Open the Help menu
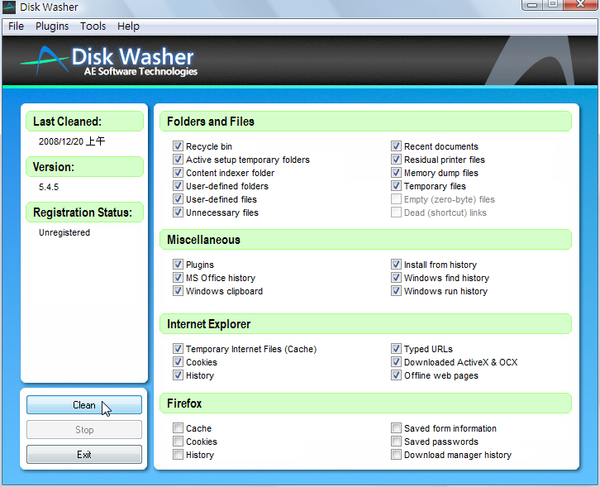 (x=128, y=26)
